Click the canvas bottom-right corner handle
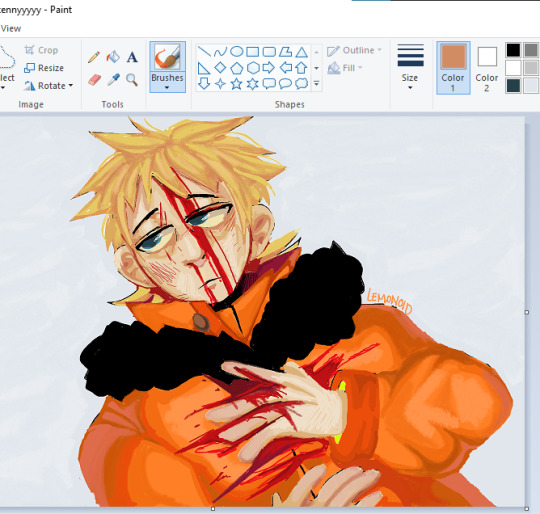 pos(526,508)
